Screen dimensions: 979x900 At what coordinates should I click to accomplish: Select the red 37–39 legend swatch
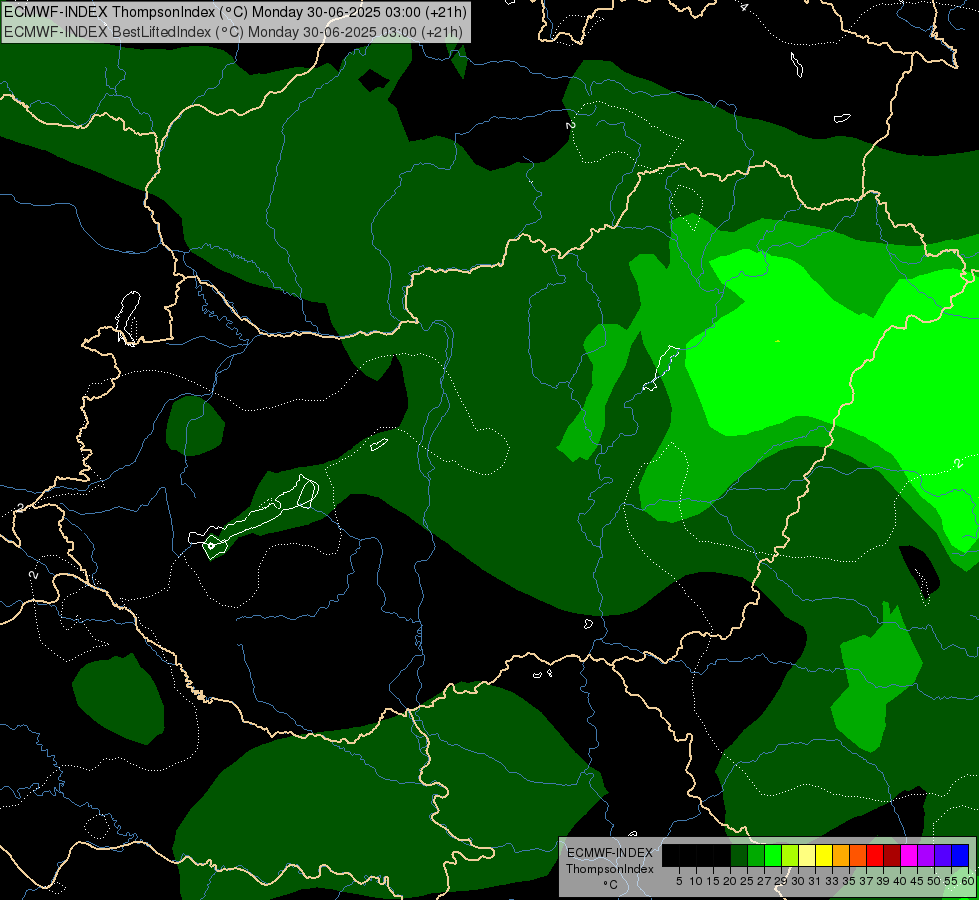(x=875, y=856)
